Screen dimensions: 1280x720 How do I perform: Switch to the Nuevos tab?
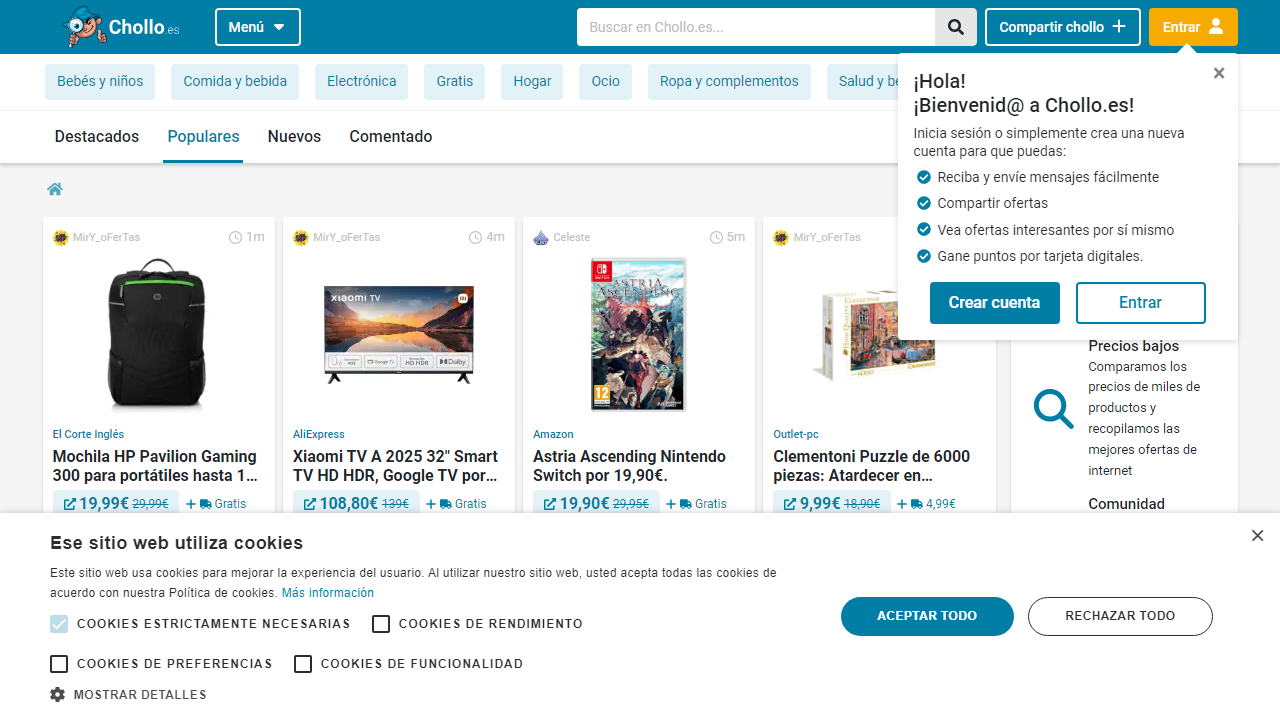point(294,137)
